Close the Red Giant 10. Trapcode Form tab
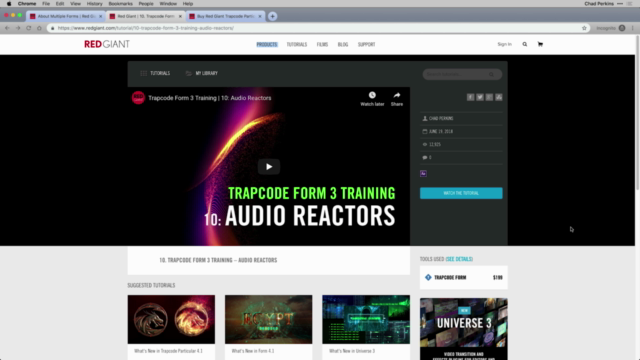The height and width of the screenshot is (360, 640). 180,16
